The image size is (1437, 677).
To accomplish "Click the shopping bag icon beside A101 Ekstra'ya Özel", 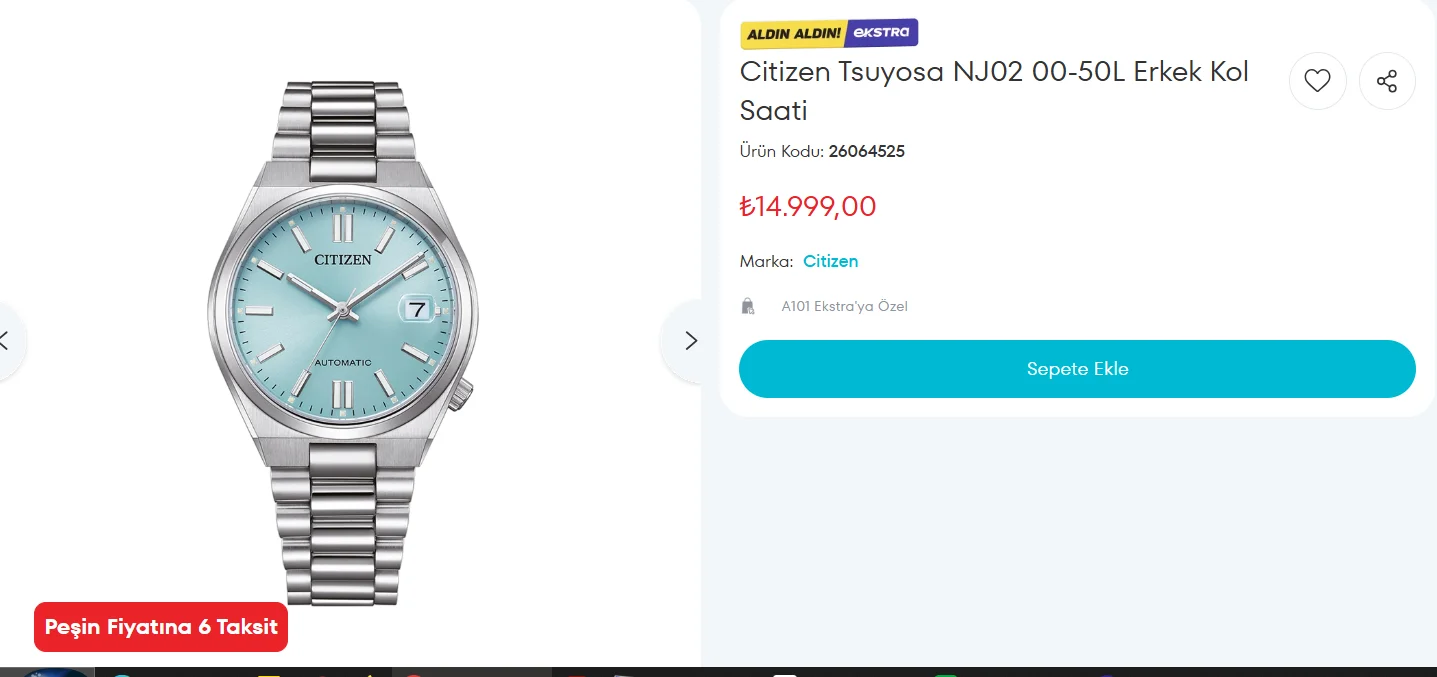I will pos(747,306).
